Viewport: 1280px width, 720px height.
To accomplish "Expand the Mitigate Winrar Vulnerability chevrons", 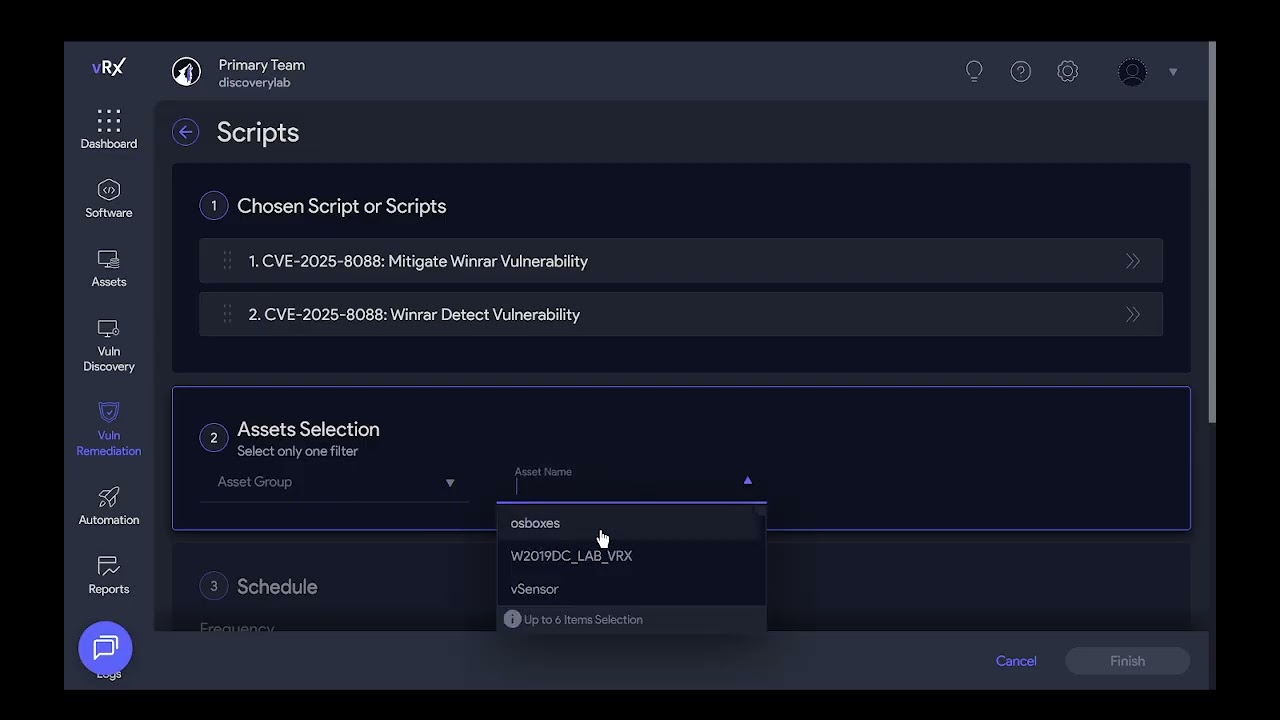I will point(1133,261).
